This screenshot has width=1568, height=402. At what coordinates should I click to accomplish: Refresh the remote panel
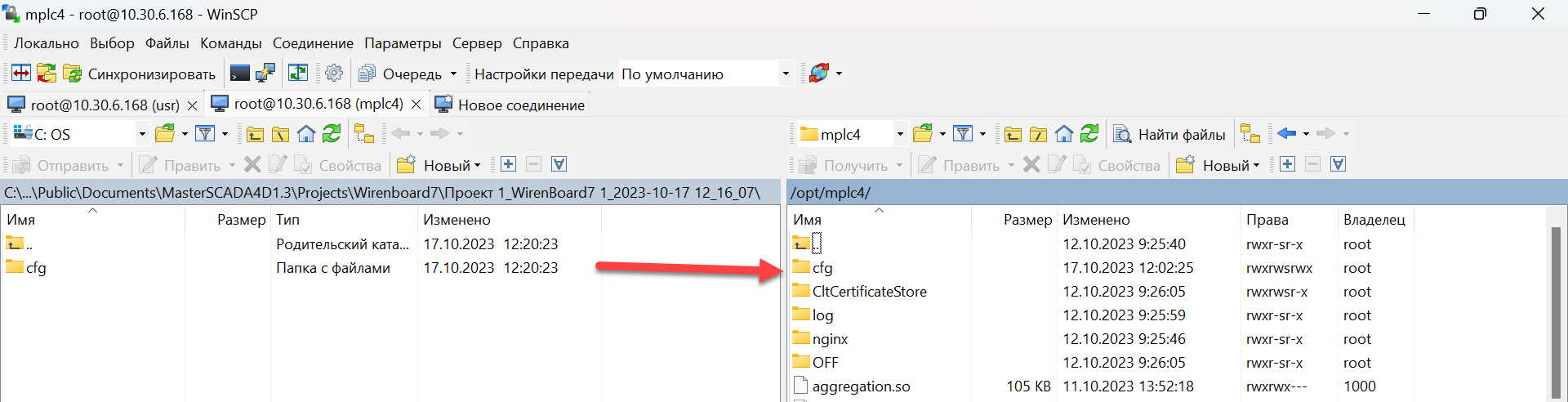coord(1089,133)
